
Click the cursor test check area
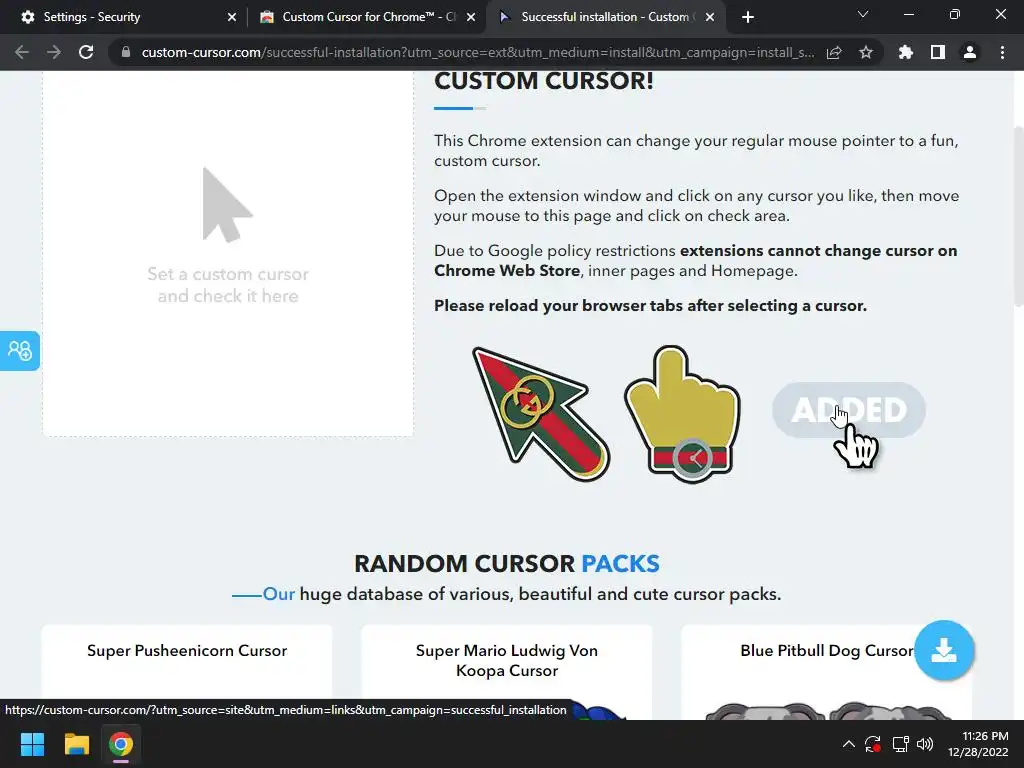228,253
